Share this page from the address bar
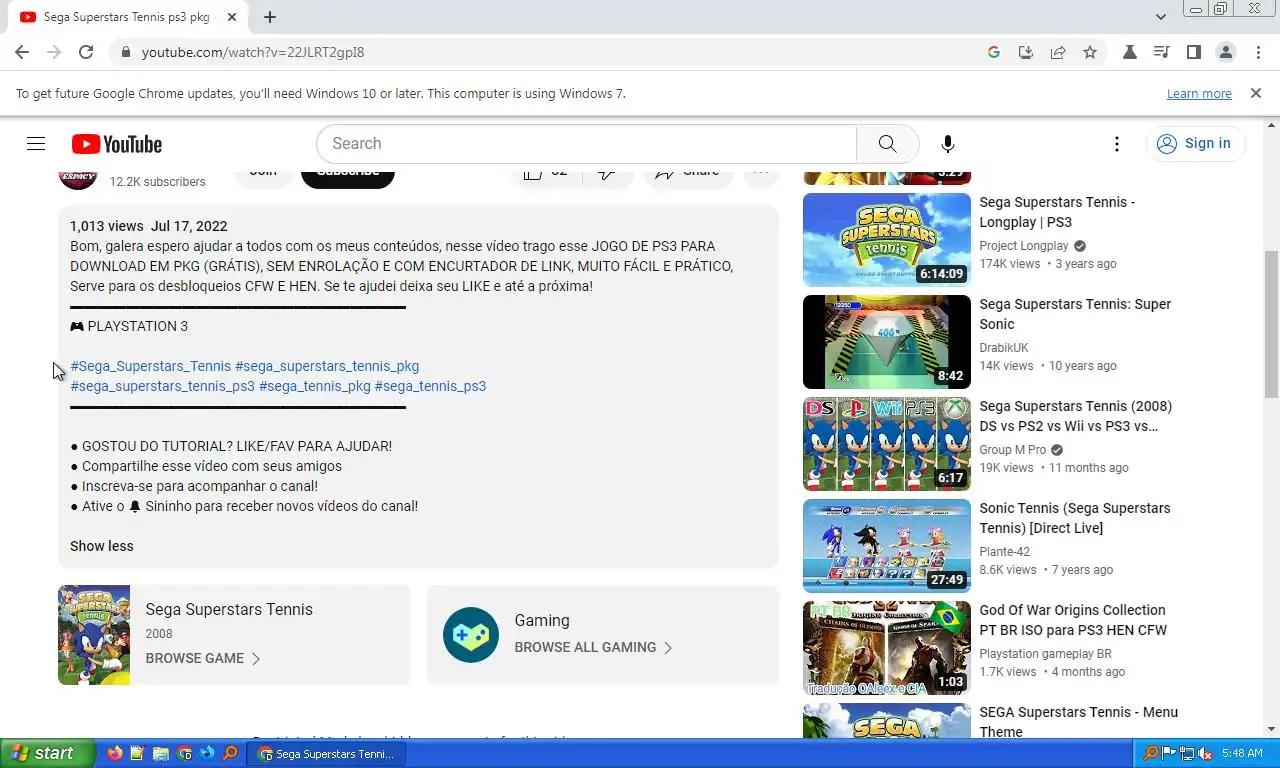Image resolution: width=1280 pixels, height=768 pixels. tap(1058, 52)
